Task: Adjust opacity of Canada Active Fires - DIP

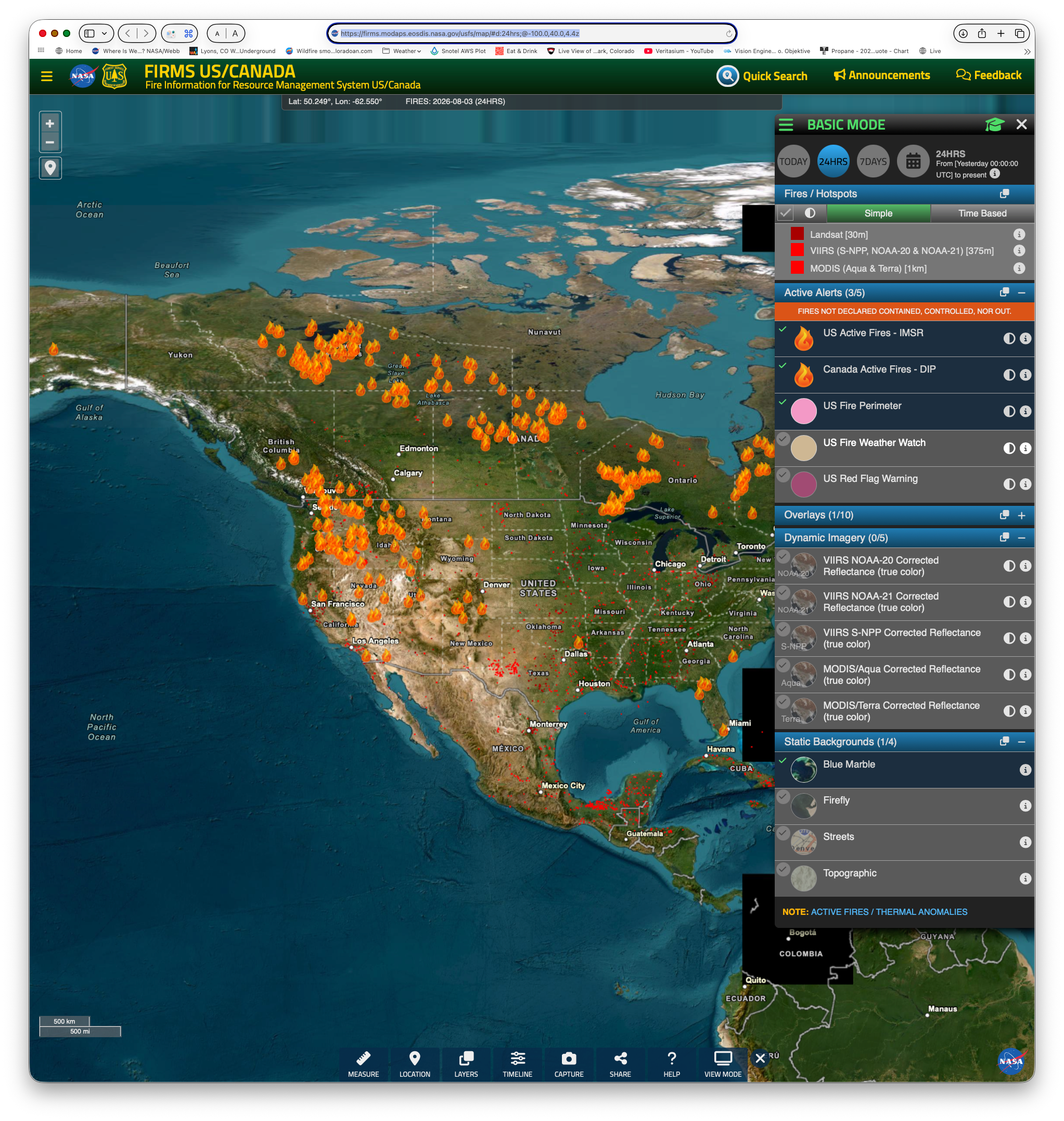Action: (1009, 375)
